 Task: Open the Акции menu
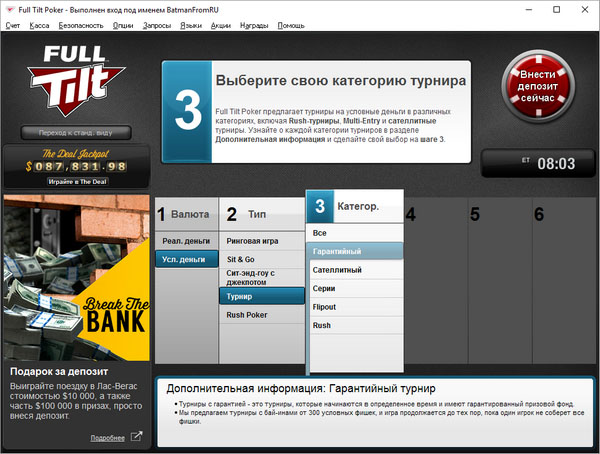(221, 25)
